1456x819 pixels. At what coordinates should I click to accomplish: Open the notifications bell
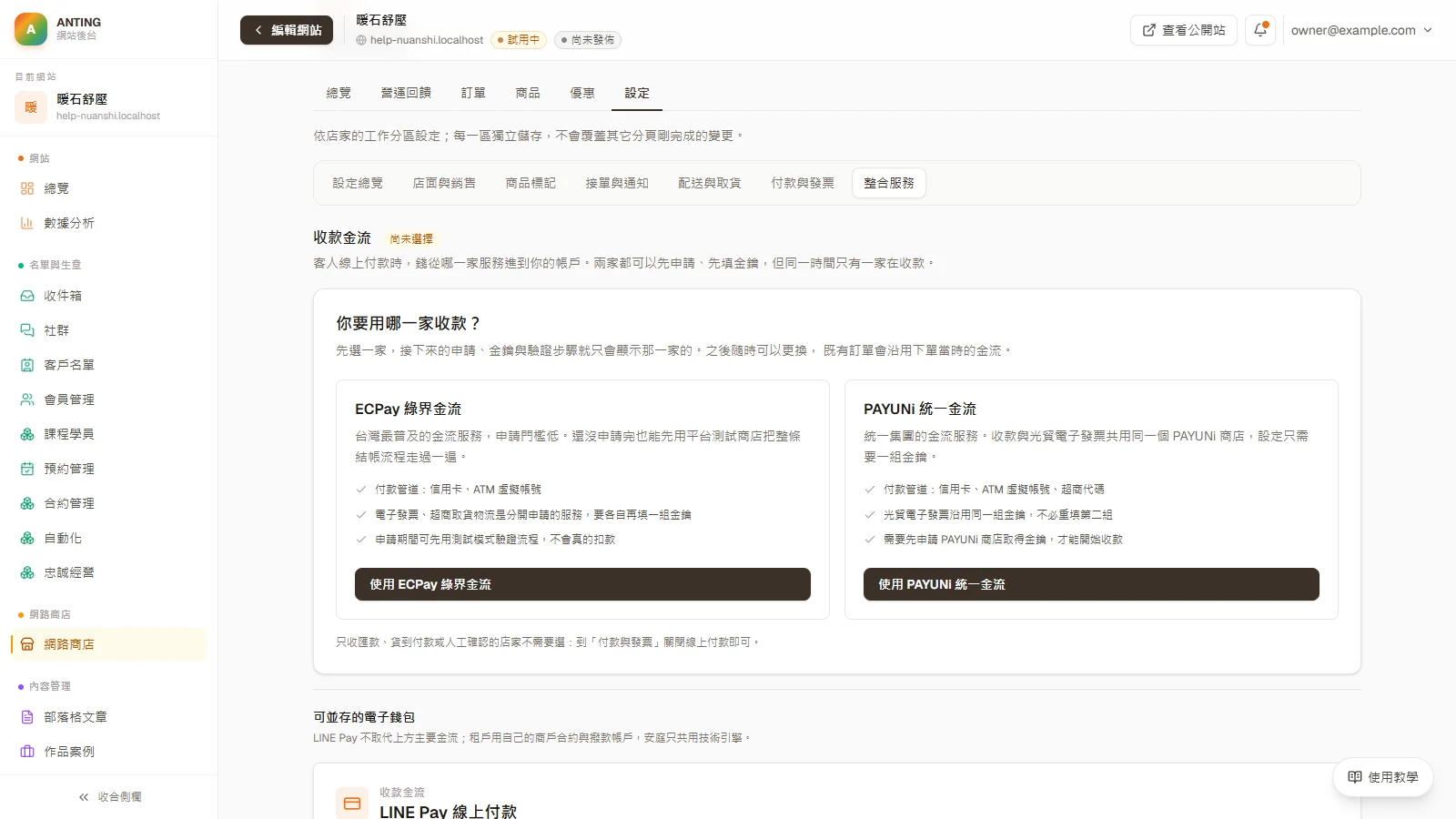coord(1260,30)
